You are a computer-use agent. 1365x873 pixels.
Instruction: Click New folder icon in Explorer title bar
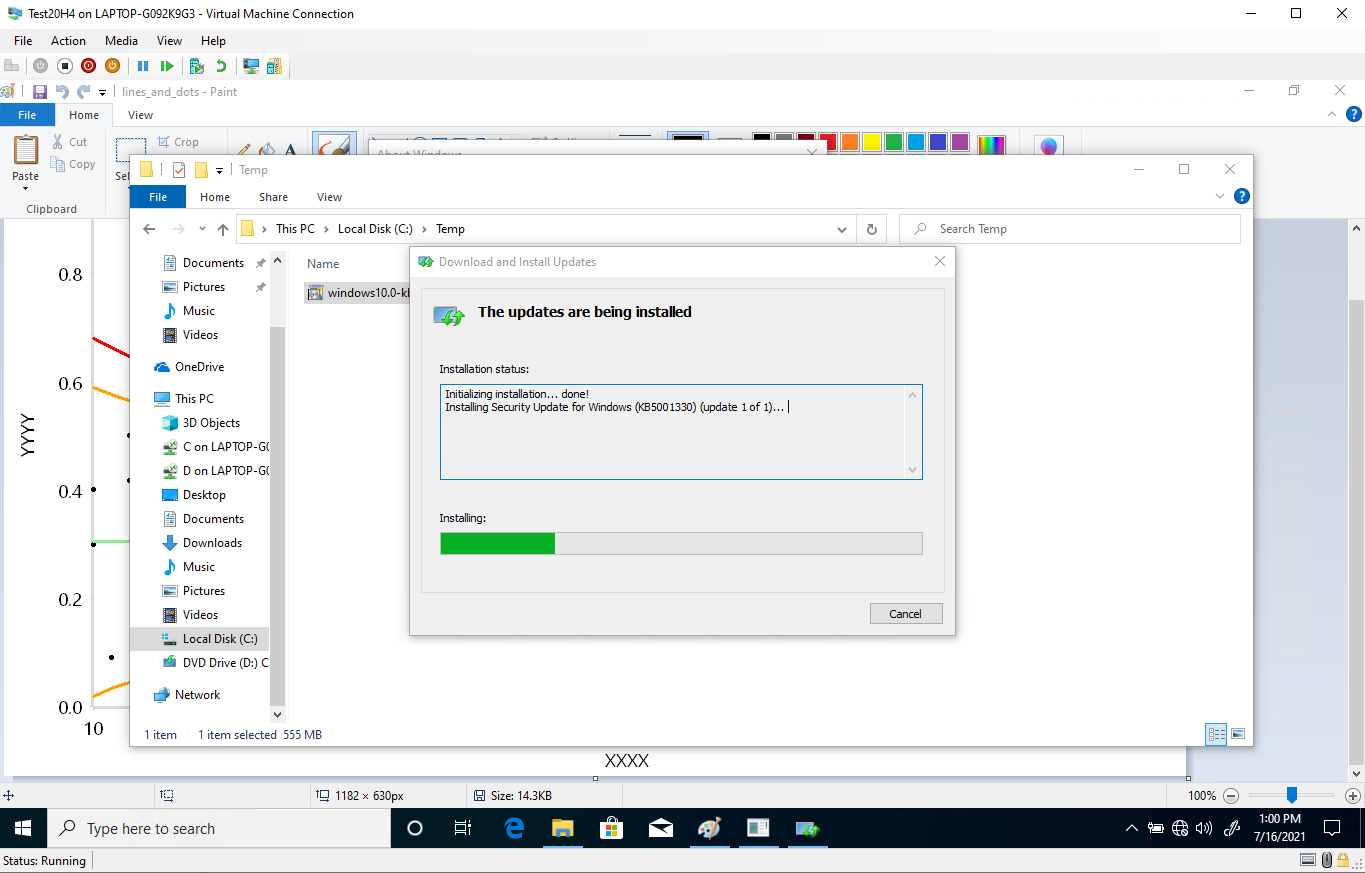click(201, 170)
